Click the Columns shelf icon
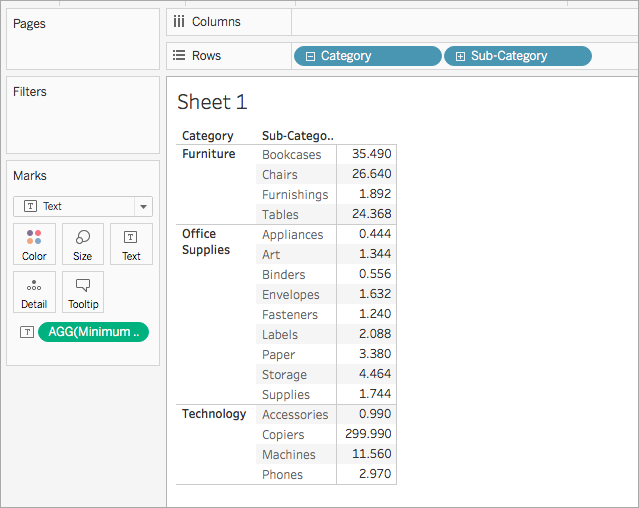Screen dimensions: 639x508 tap(179, 21)
